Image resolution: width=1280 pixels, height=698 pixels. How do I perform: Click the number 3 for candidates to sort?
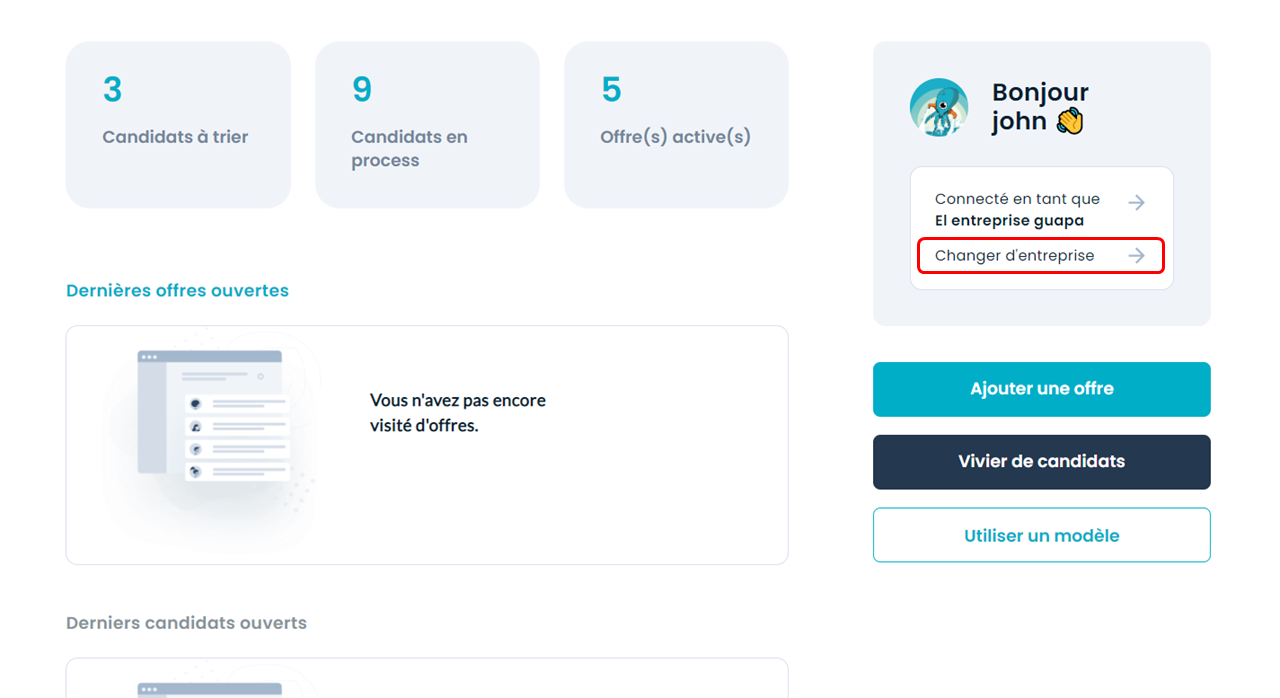pos(112,90)
